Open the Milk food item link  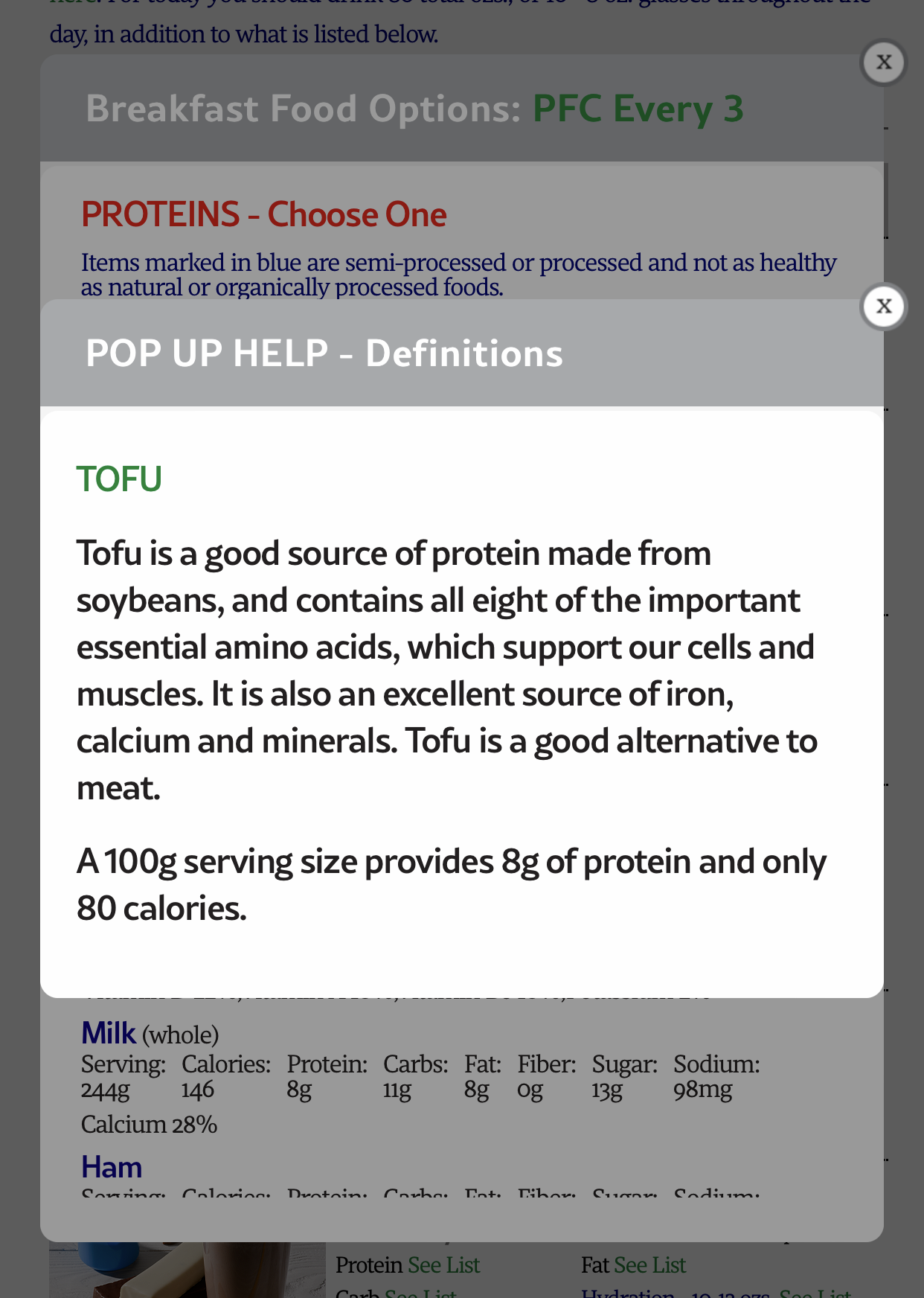pos(109,1033)
